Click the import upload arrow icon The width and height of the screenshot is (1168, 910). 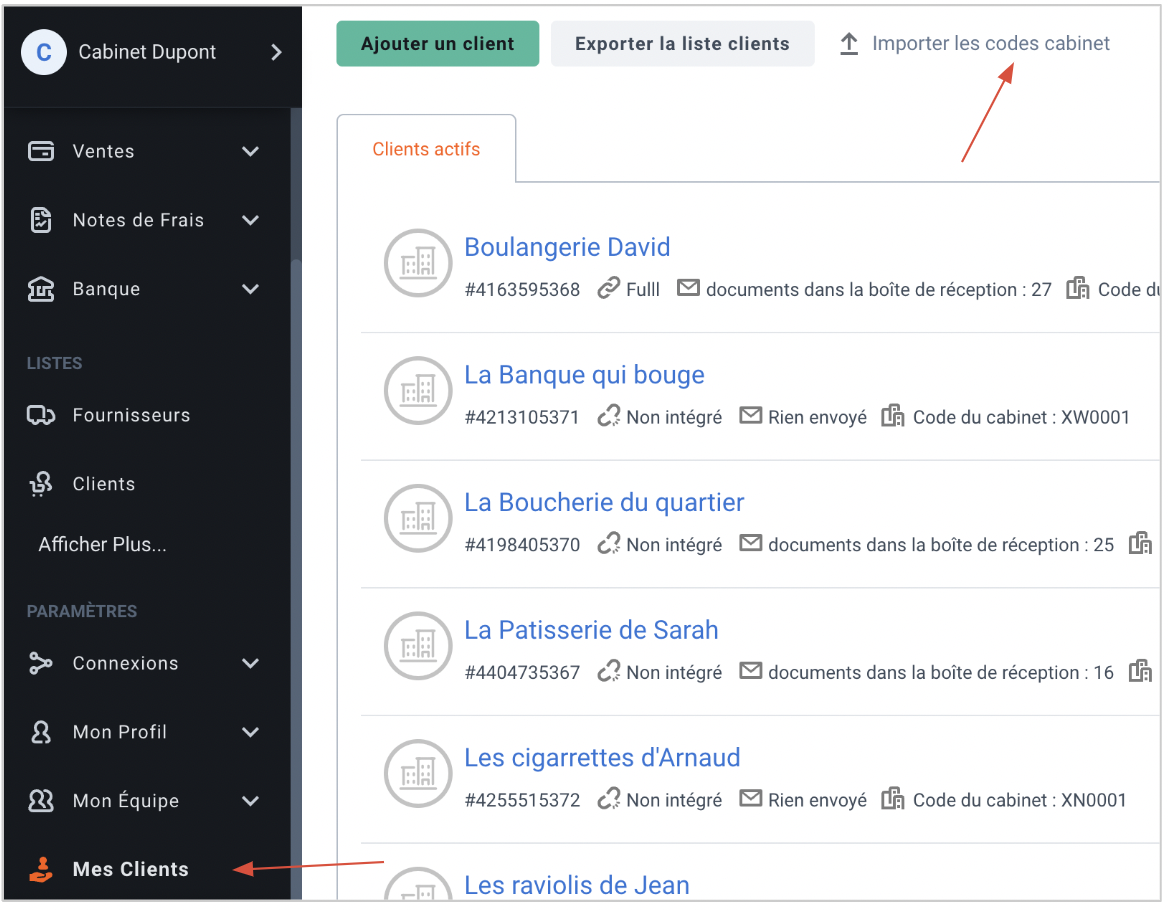coord(849,44)
